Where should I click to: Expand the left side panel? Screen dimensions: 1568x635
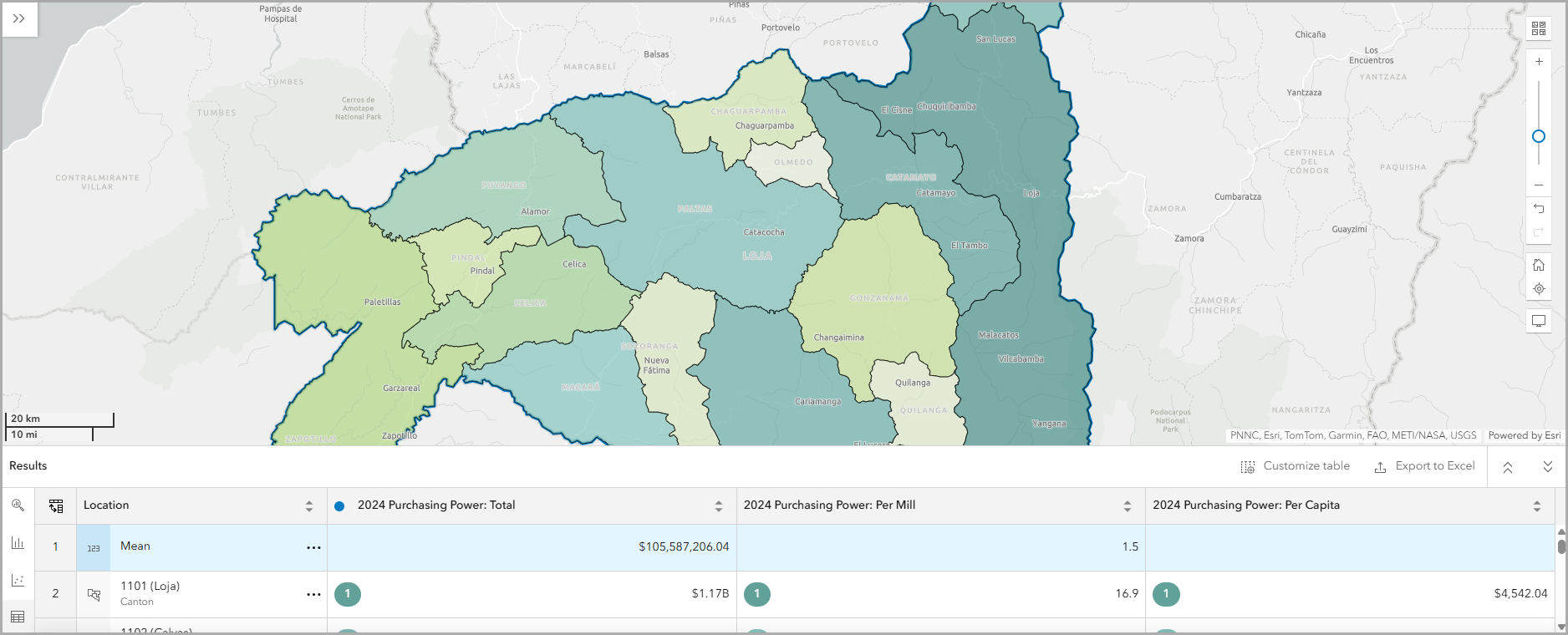19,18
